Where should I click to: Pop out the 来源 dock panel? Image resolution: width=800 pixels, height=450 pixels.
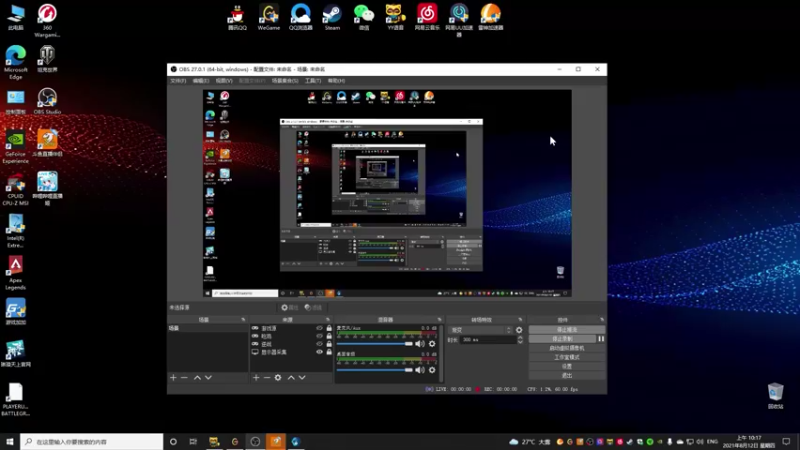click(328, 319)
